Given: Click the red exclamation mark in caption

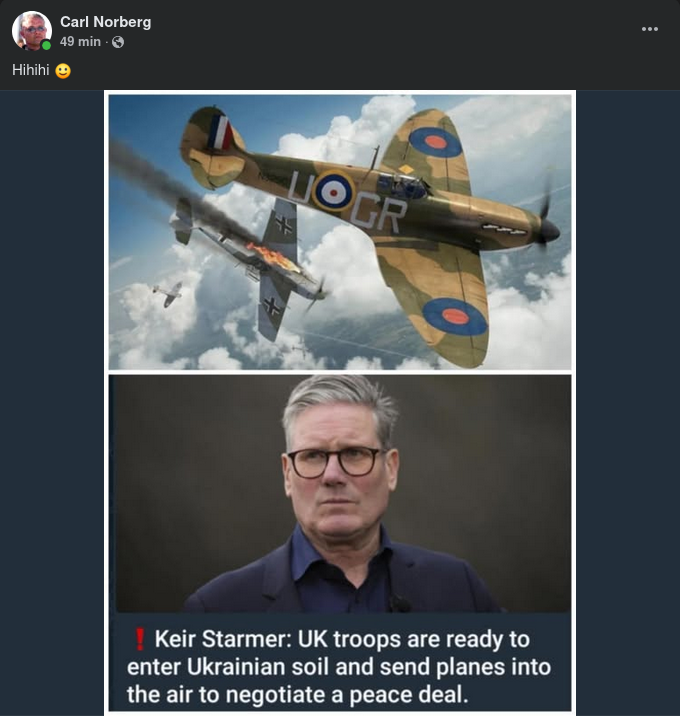Looking at the screenshot, I should [x=139, y=639].
